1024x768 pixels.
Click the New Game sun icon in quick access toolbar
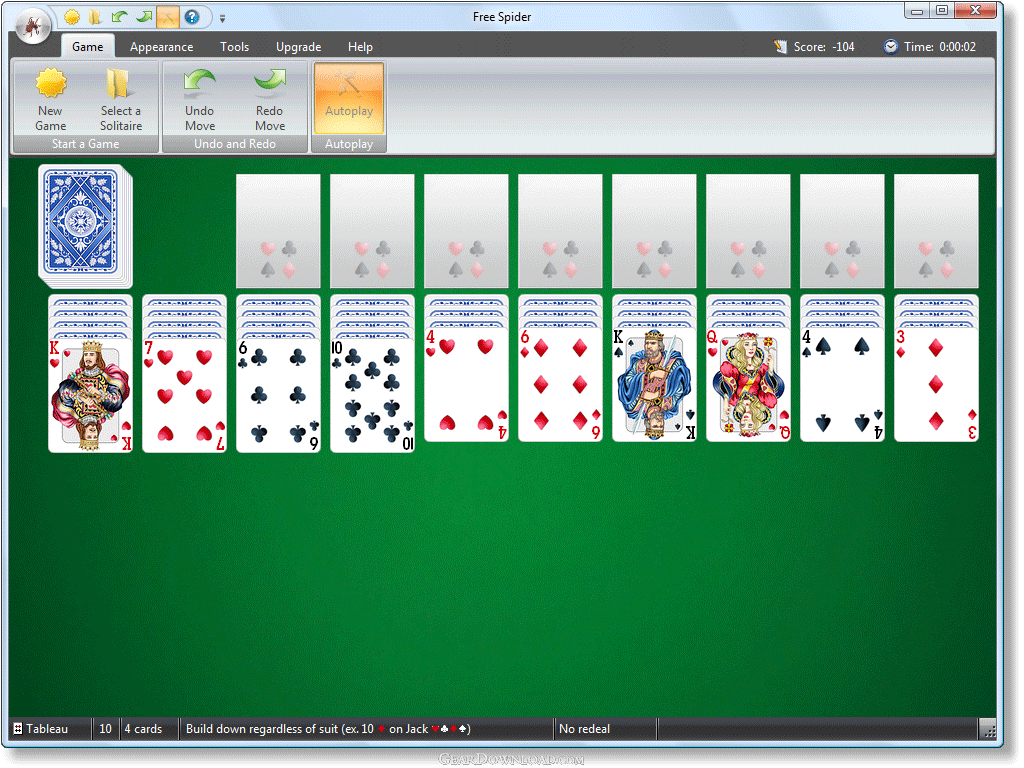click(72, 17)
